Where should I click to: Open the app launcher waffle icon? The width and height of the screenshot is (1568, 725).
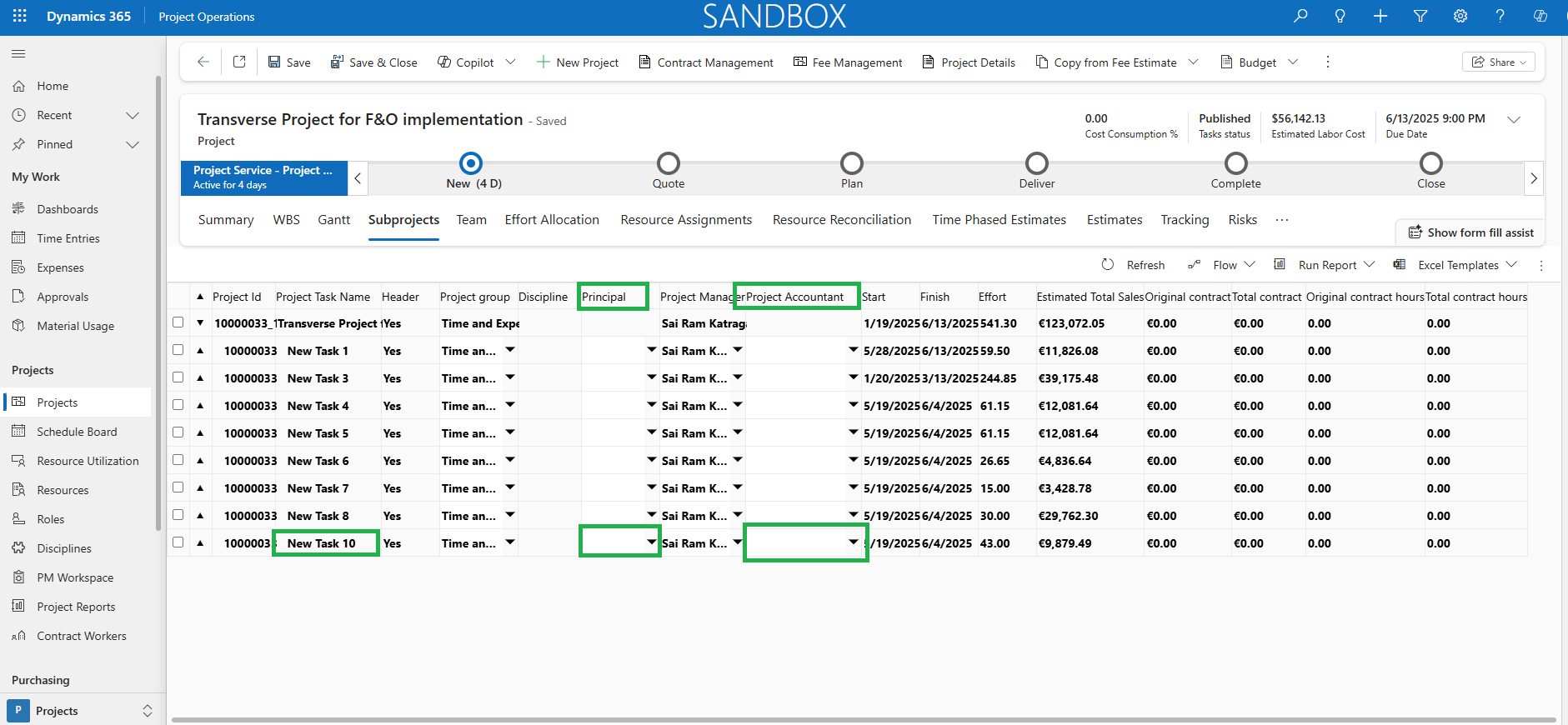[20, 16]
